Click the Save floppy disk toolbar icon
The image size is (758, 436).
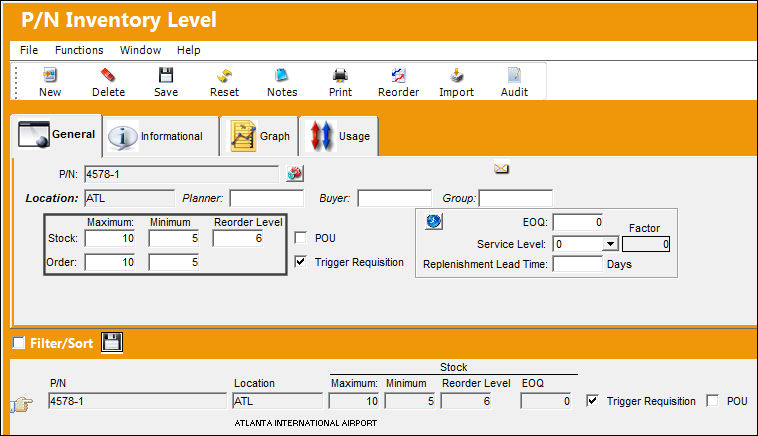(166, 75)
